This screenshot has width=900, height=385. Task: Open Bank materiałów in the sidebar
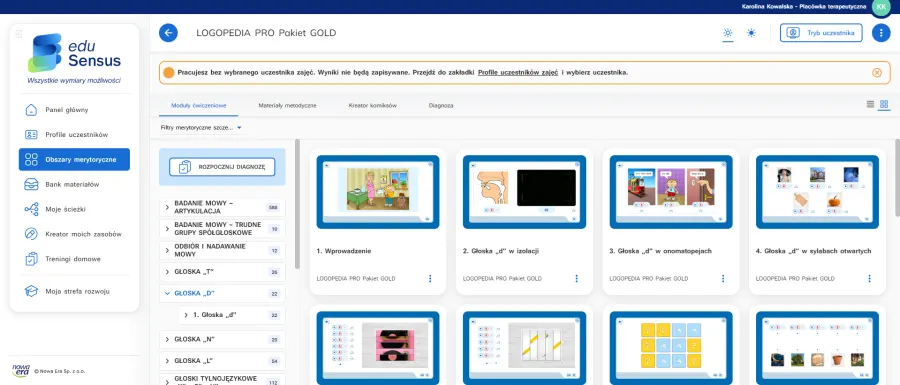coord(74,185)
